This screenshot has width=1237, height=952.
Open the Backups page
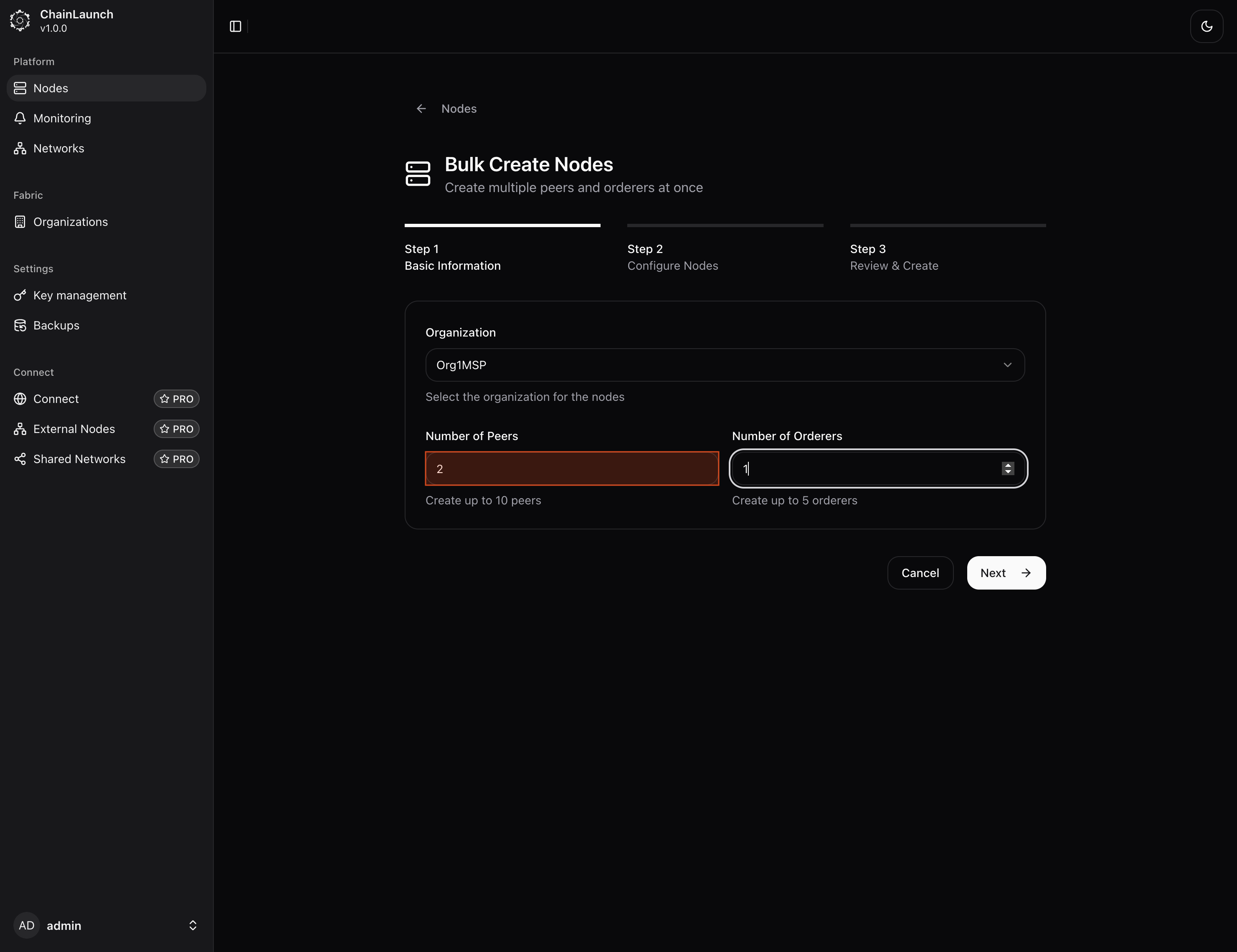coord(56,326)
